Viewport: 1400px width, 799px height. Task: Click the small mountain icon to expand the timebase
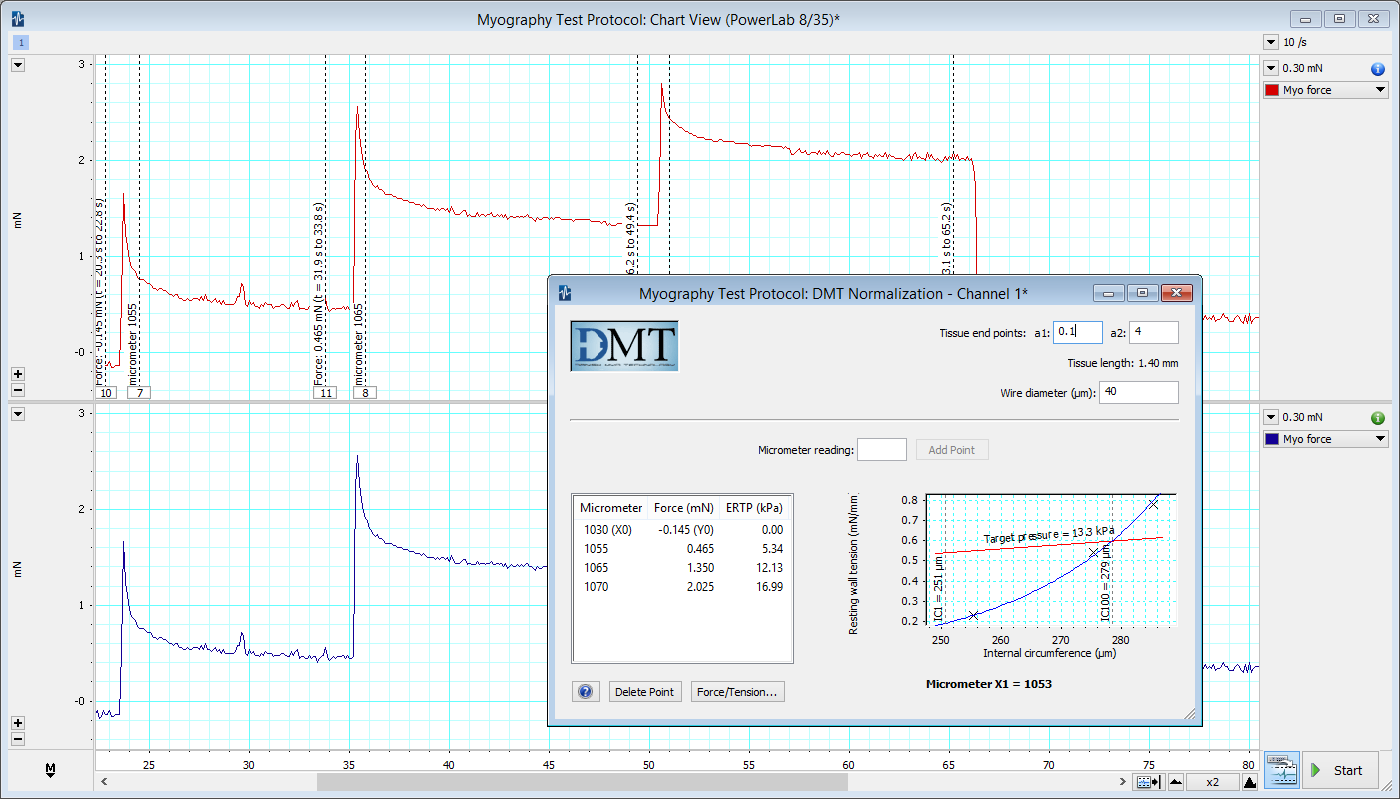(1175, 782)
